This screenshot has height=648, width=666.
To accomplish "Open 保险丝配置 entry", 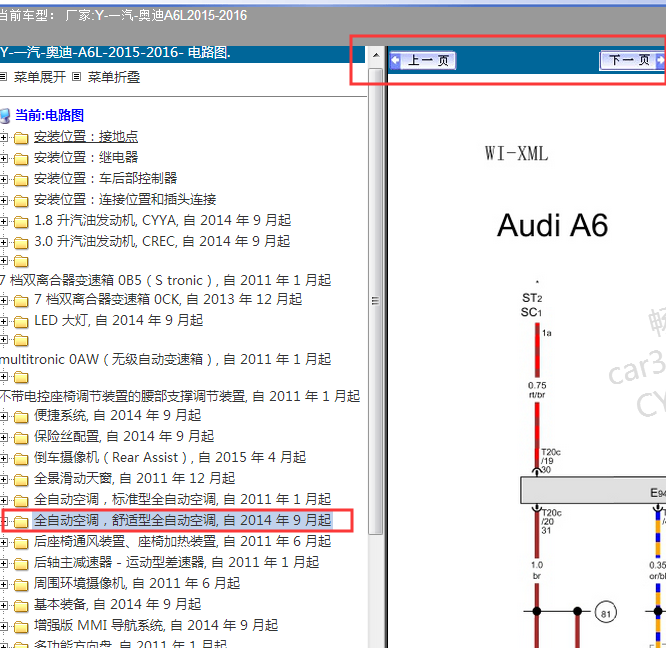I will point(124,436).
